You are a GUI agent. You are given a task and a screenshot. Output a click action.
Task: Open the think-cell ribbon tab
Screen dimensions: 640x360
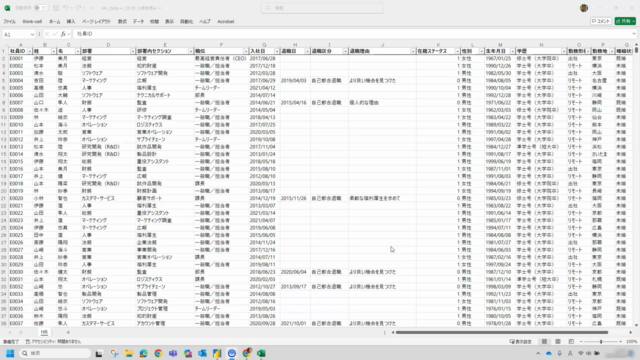pyautogui.click(x=32, y=21)
